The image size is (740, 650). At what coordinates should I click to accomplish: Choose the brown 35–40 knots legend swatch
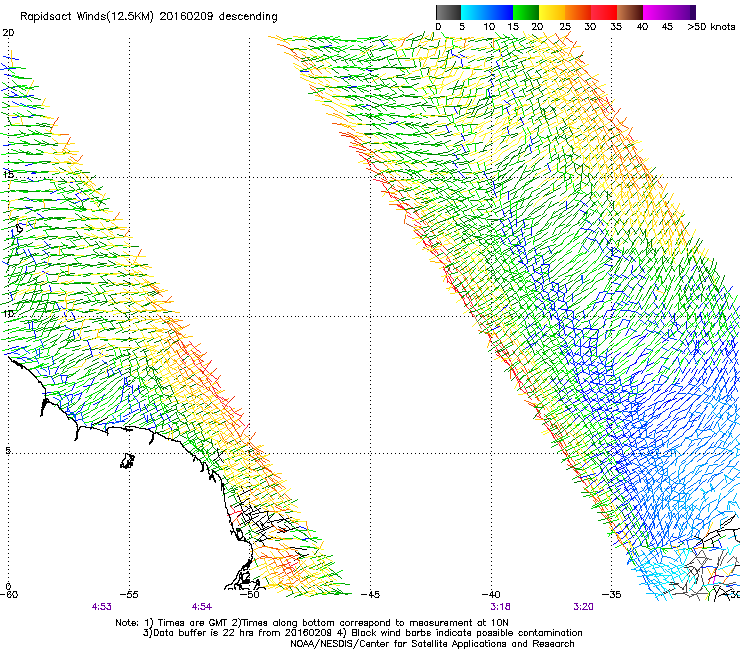tap(630, 12)
